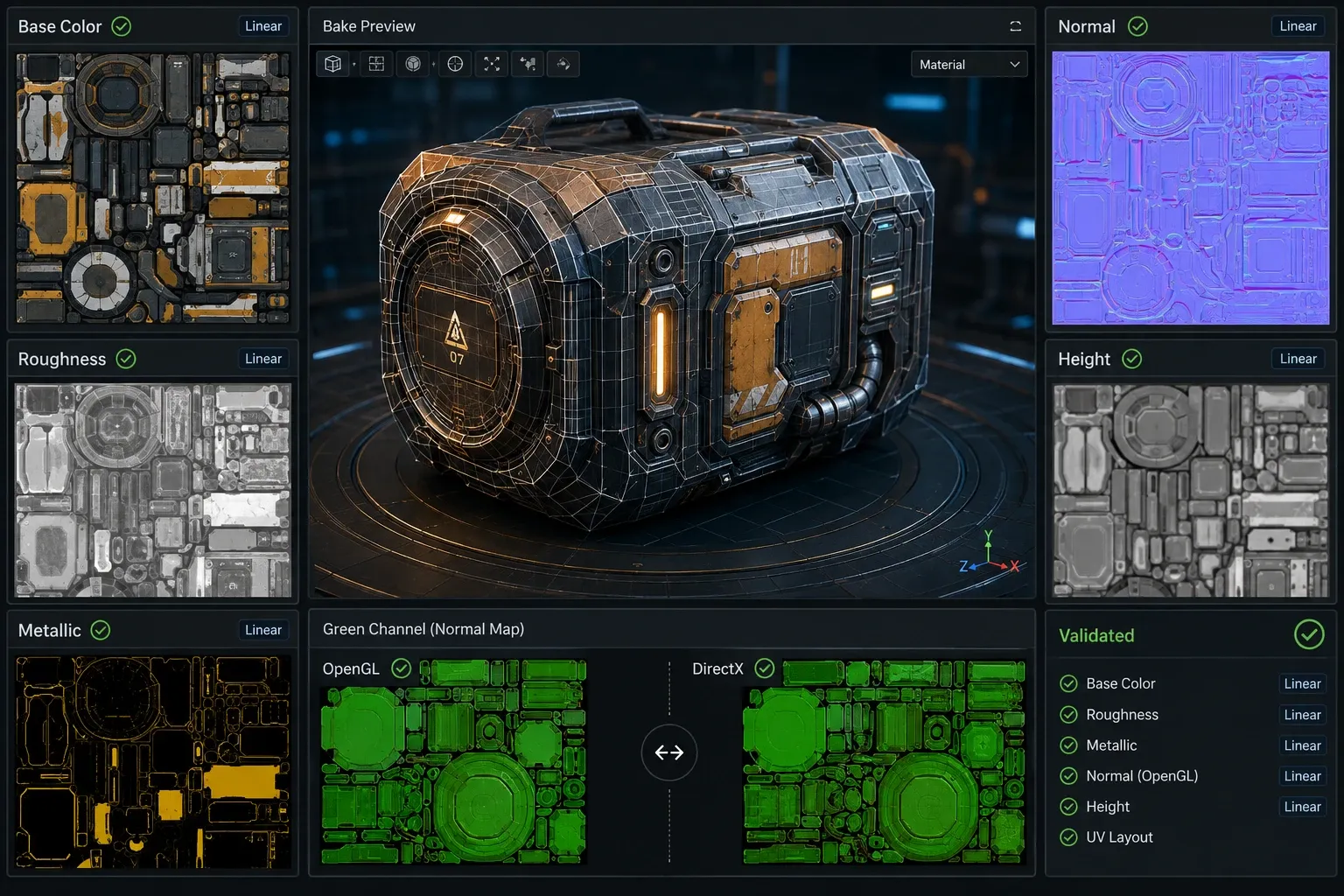Screen dimensions: 1344x896
Task: Toggle the OpenGL green channel checkmark
Action: pos(401,668)
